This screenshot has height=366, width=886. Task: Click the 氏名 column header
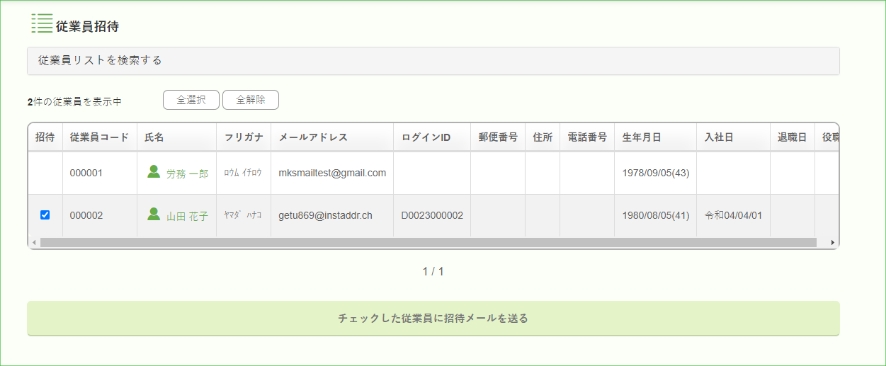tap(177, 137)
